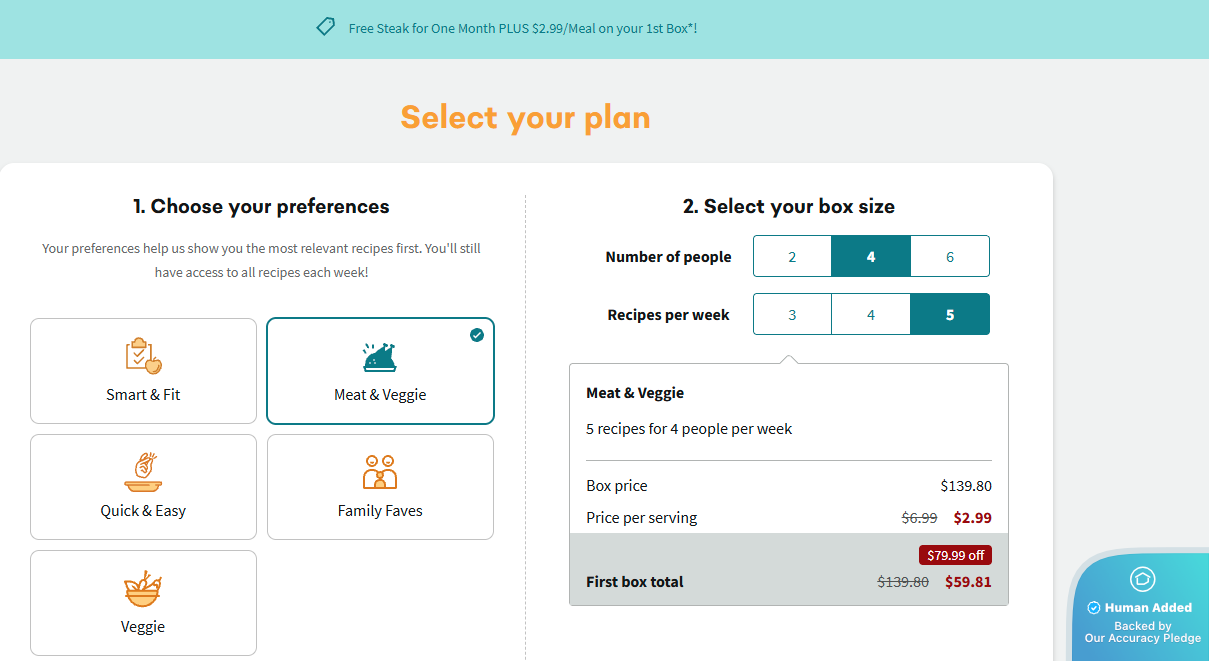Click the Veggie salad bowl icon
The image size is (1209, 661).
pyautogui.click(x=143, y=588)
